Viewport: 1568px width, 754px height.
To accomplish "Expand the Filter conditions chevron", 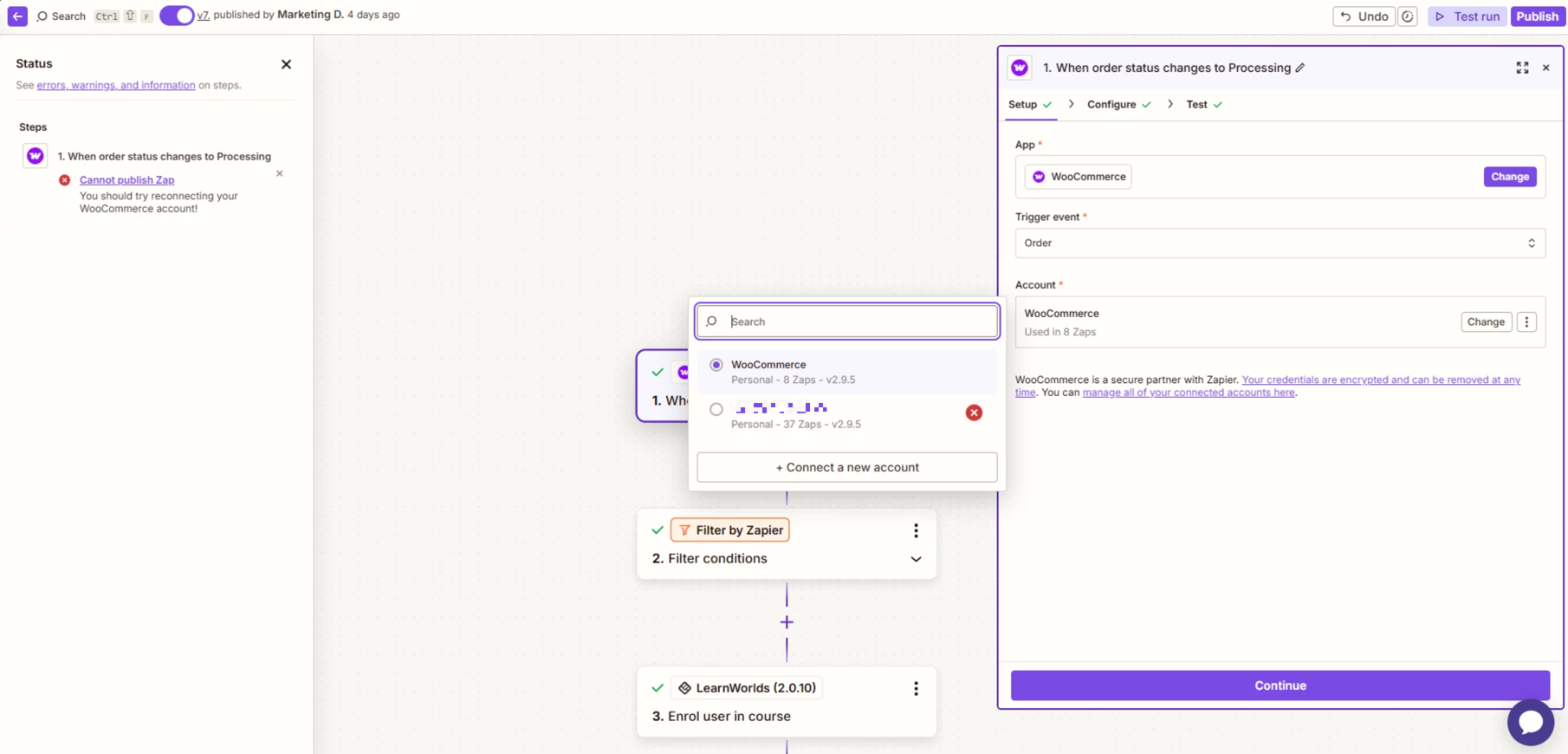I will 916,559.
